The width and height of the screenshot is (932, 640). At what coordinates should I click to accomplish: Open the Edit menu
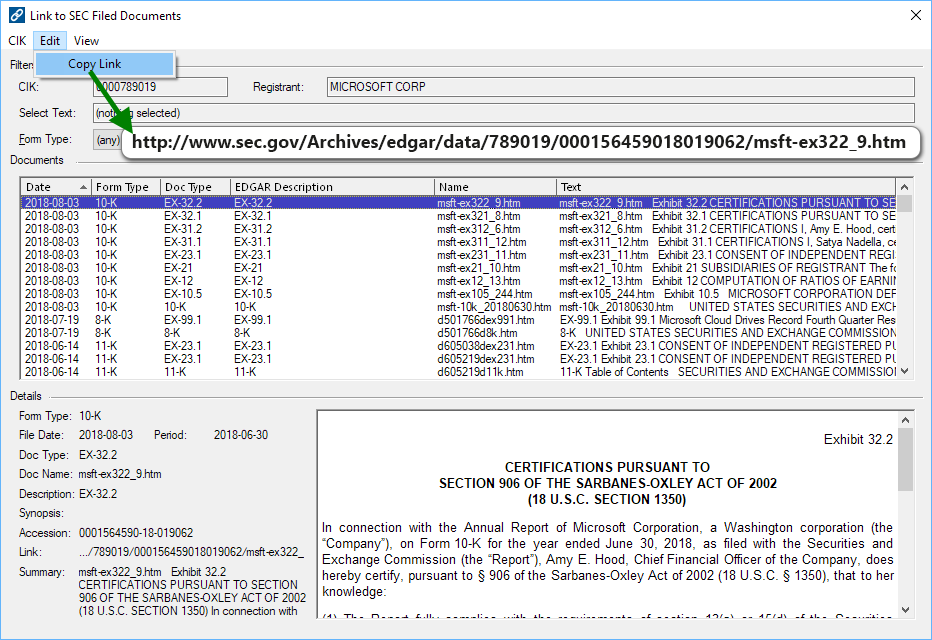50,41
